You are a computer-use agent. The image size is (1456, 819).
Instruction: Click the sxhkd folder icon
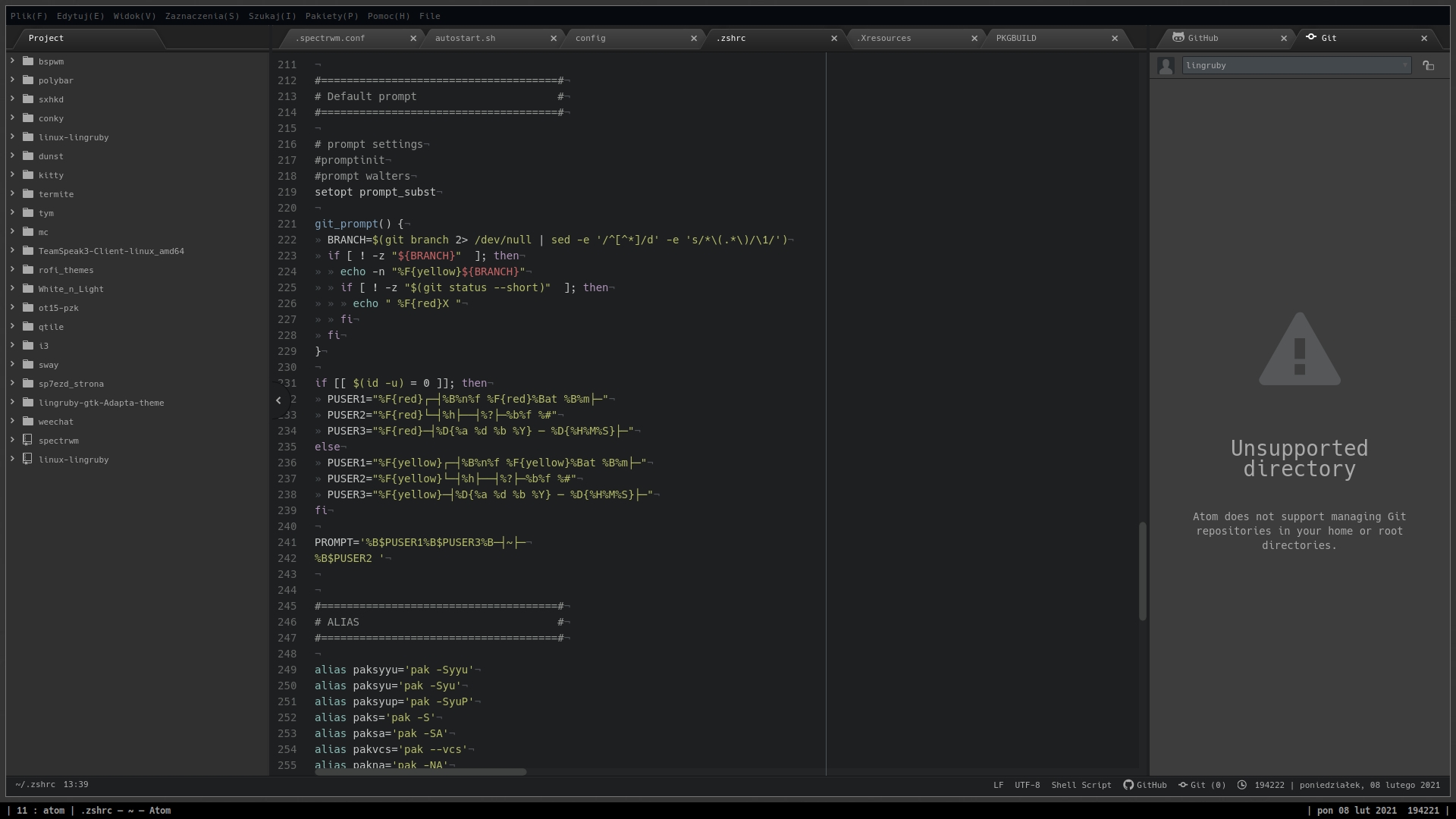[x=28, y=99]
